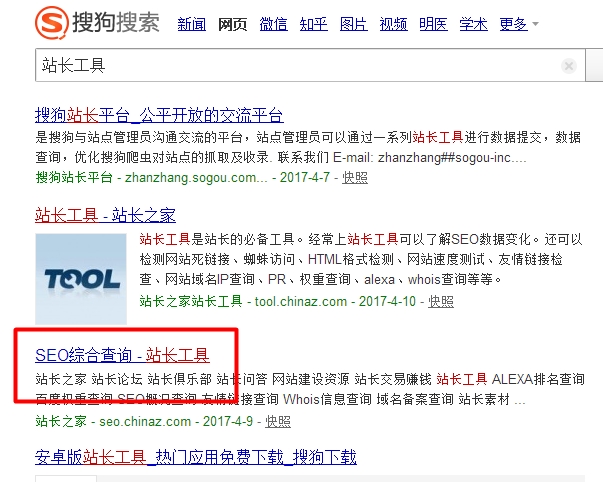This screenshot has width=603, height=482.
Task: Select the 网页 tab
Action: click(x=232, y=24)
